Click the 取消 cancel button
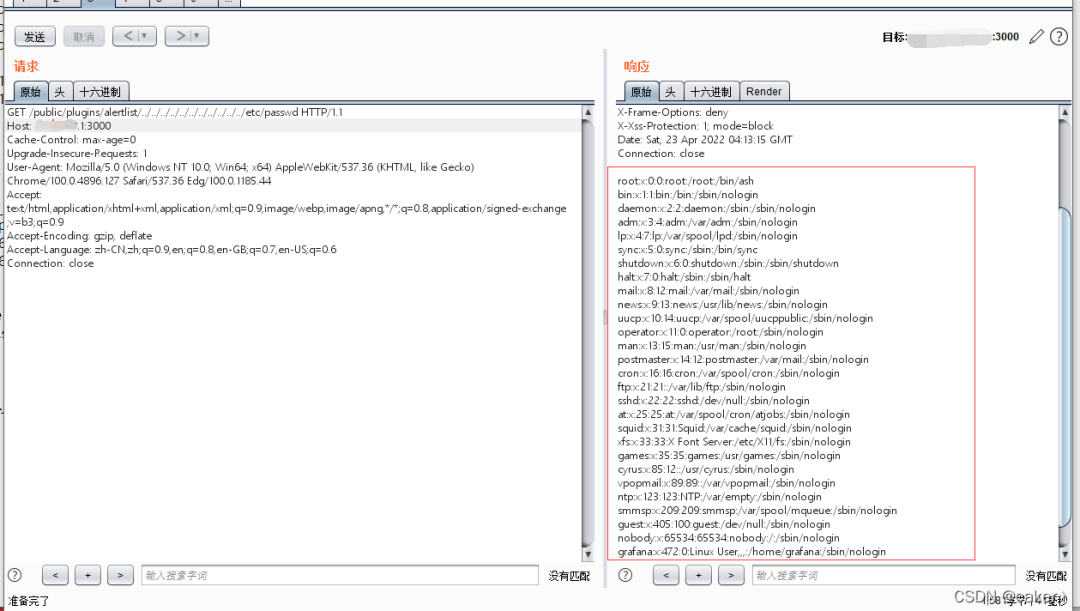 pos(84,37)
